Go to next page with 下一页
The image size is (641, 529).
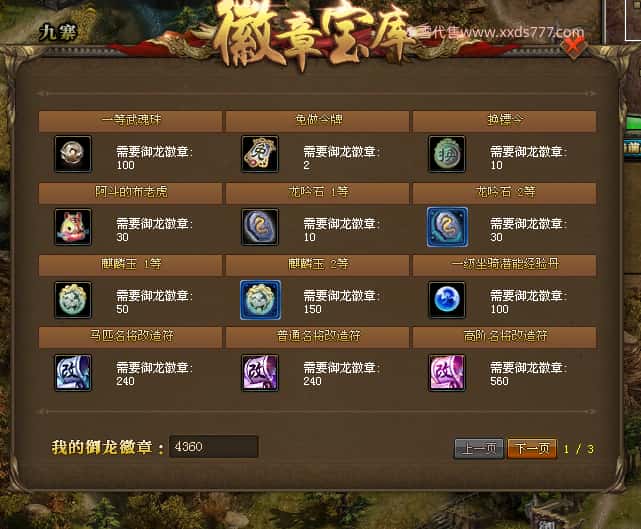532,449
